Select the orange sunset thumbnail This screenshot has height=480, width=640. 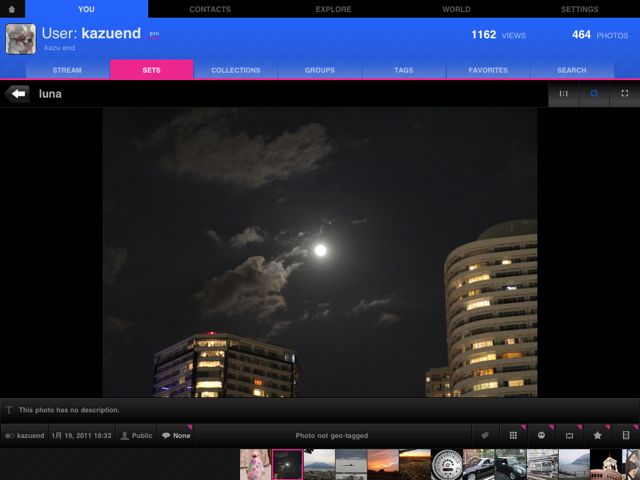click(383, 464)
